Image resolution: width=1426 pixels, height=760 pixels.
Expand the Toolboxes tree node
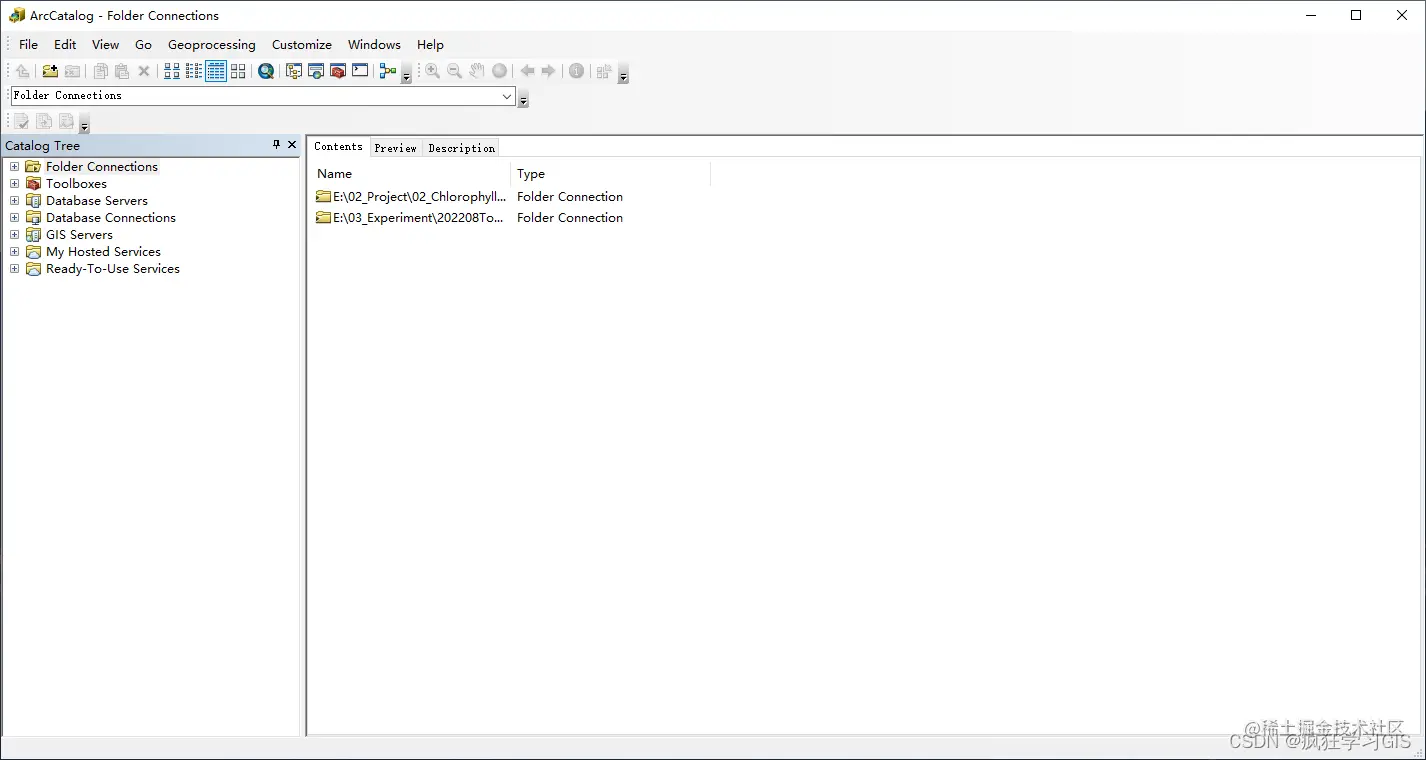[14, 184]
